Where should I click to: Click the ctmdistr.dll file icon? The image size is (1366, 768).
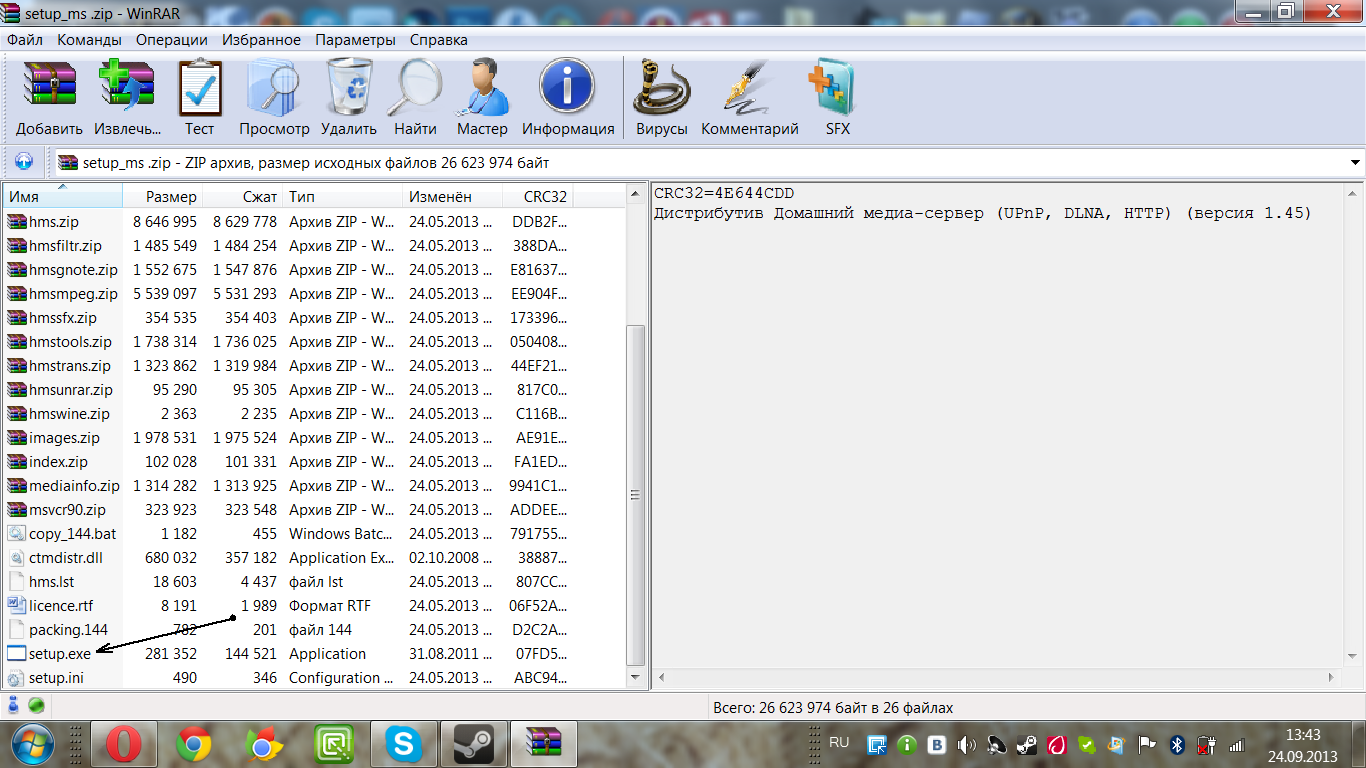click(16, 558)
